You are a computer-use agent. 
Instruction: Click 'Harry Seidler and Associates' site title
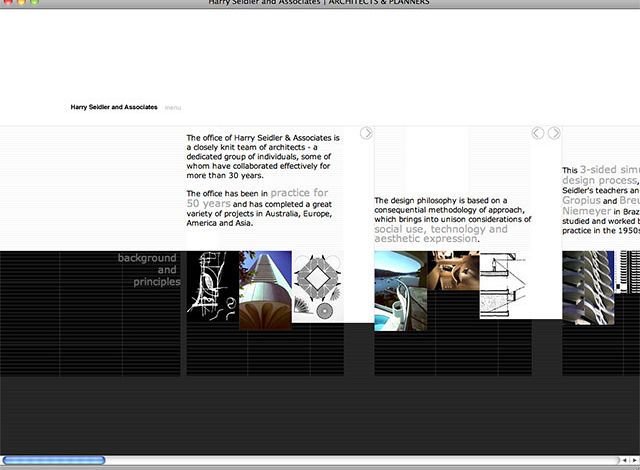[x=113, y=107]
